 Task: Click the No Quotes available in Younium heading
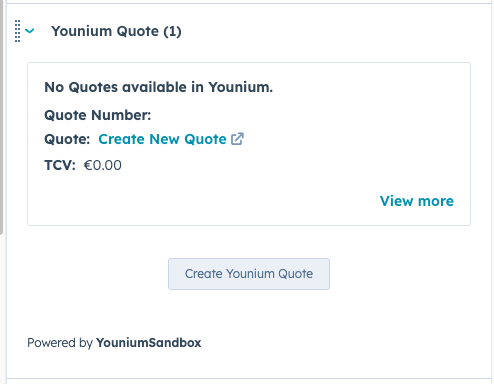tap(159, 87)
